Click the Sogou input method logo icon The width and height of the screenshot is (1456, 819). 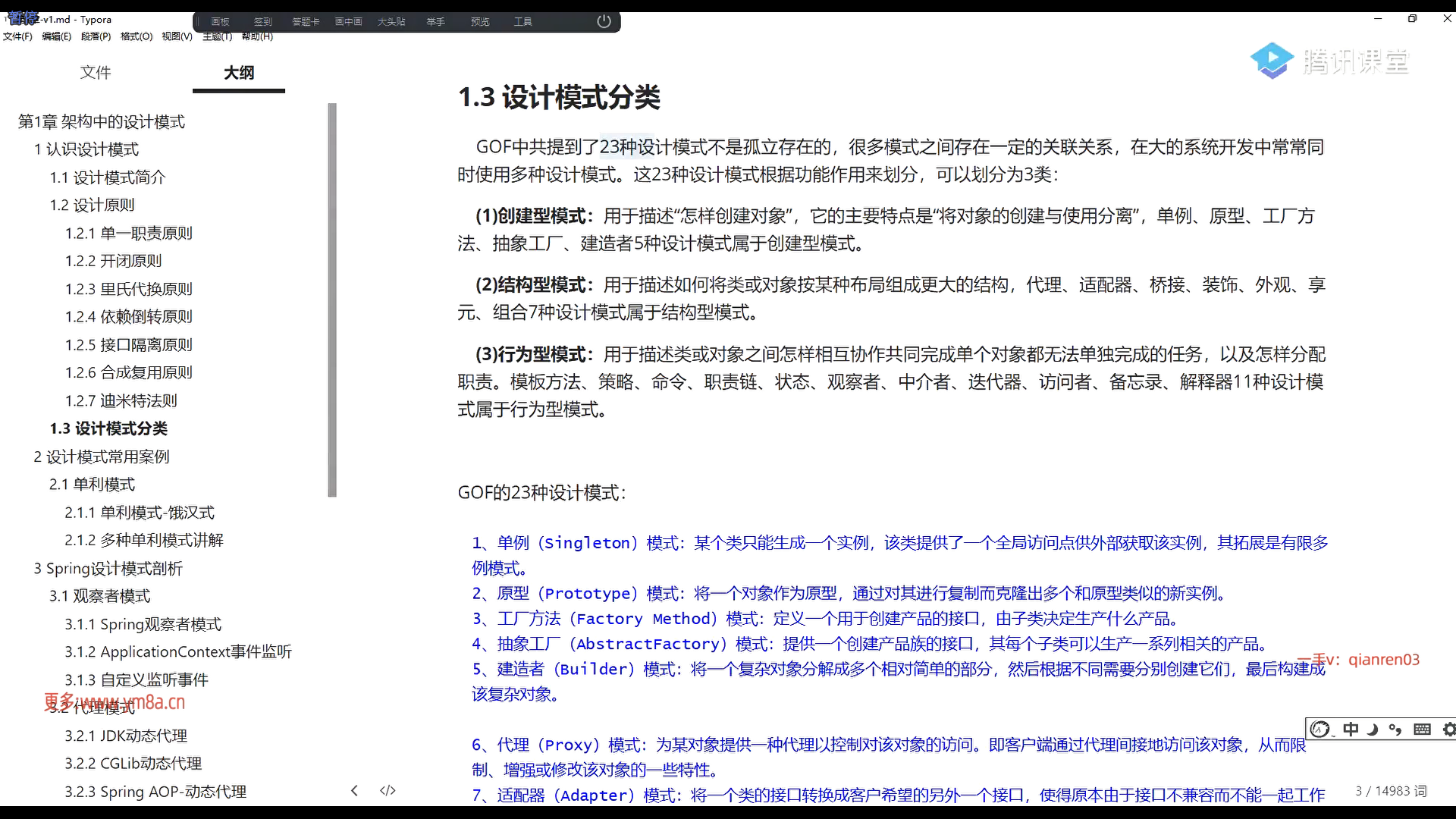1320,729
